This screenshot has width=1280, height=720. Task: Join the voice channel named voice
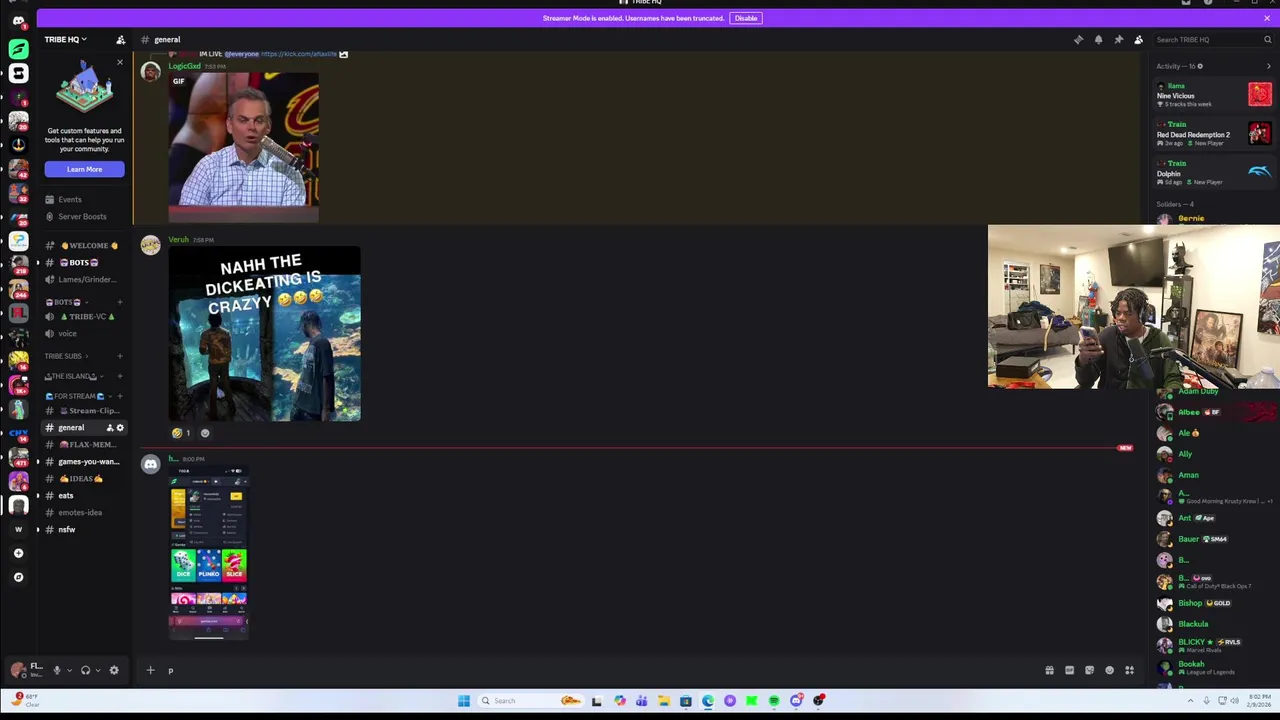(84, 333)
